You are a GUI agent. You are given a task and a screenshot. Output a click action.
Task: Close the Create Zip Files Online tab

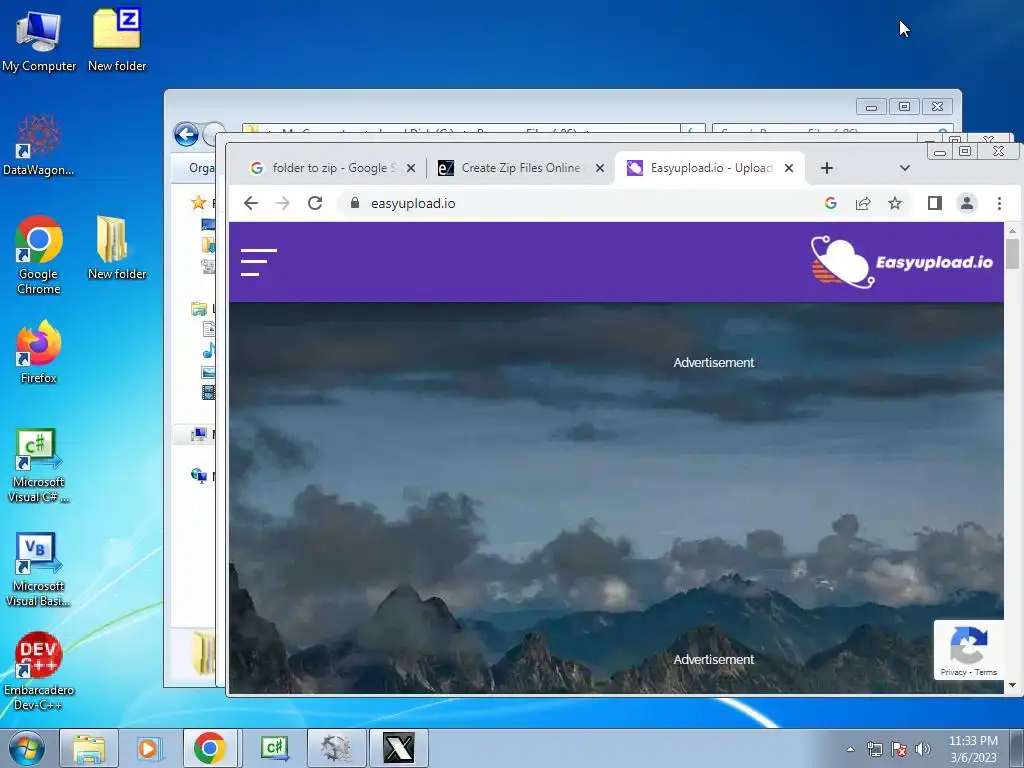point(600,168)
